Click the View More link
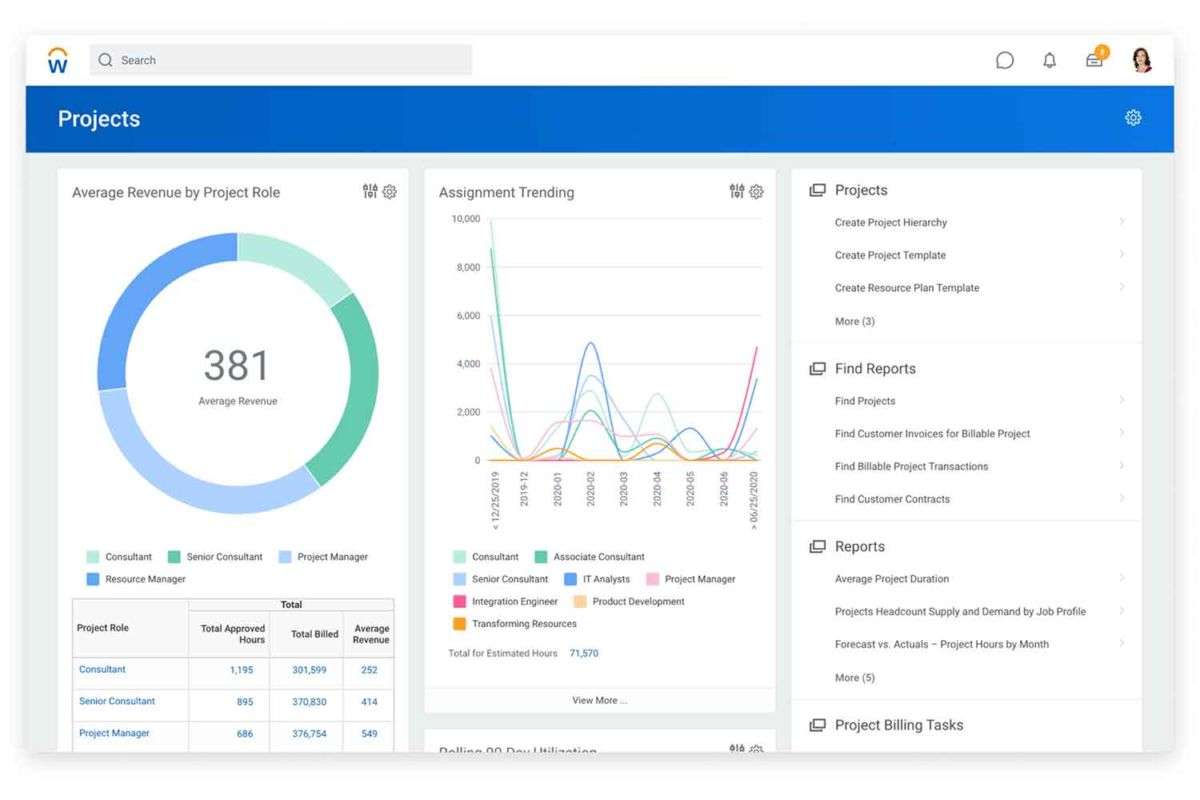 pos(598,700)
